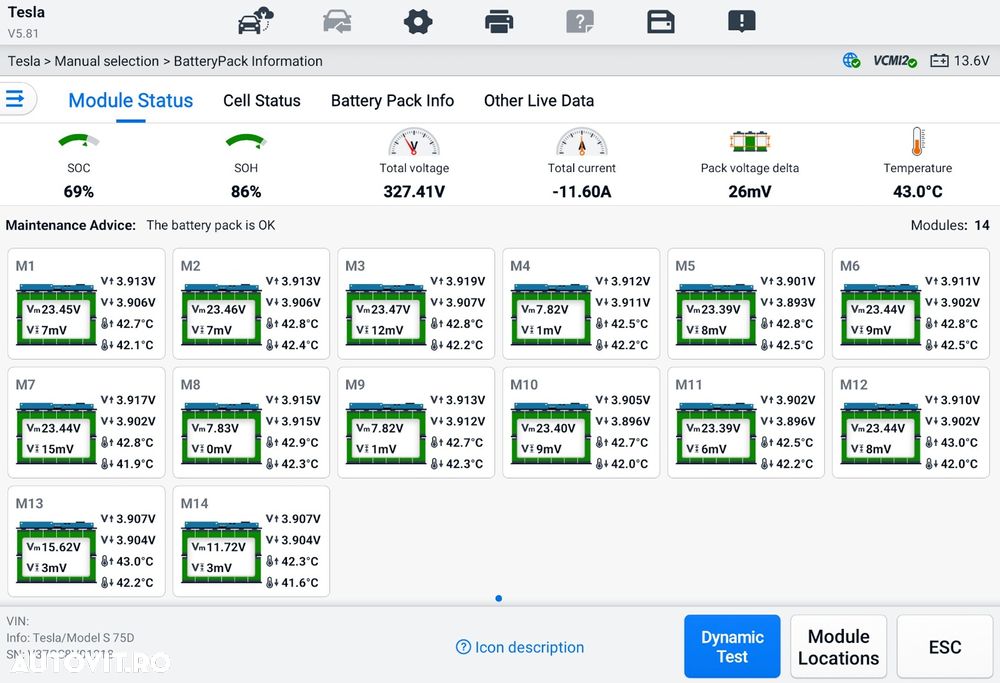Viewport: 1000px width, 683px height.
Task: Click the total current -11.60A value
Action: tap(582, 191)
